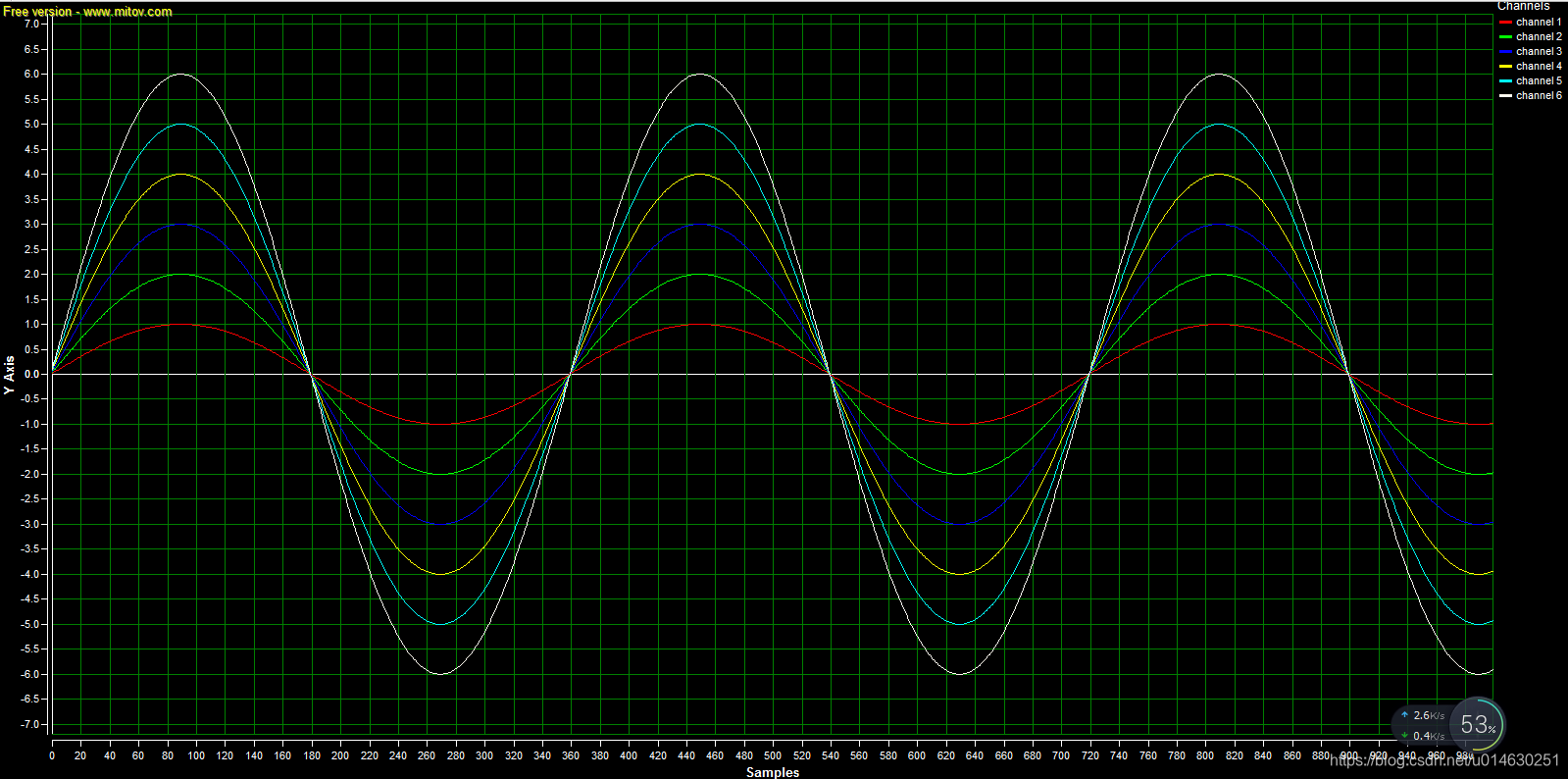Click the 100 tick label on Samples axis
The width and height of the screenshot is (1568, 779).
tap(196, 755)
